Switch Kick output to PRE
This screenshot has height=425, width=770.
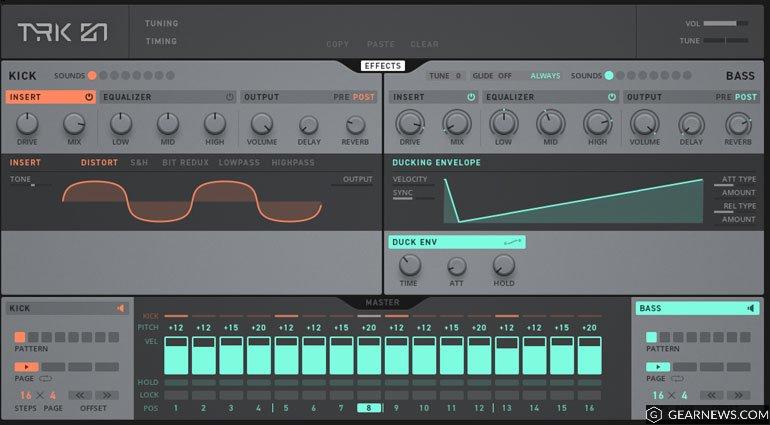[341, 97]
